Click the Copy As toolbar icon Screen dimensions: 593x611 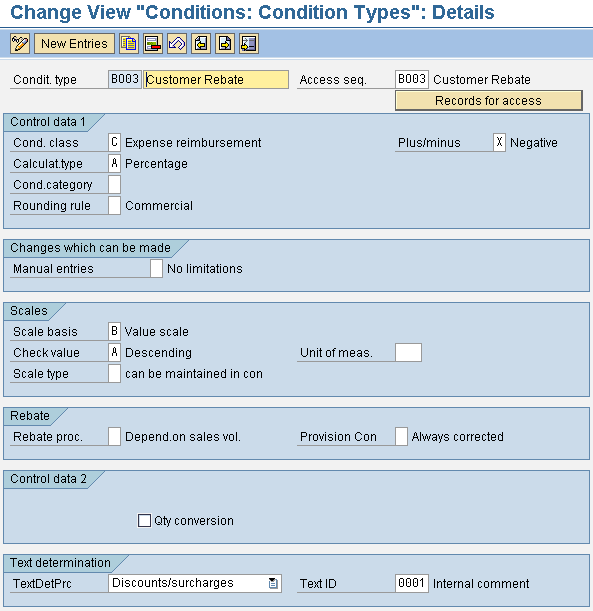tap(129, 43)
